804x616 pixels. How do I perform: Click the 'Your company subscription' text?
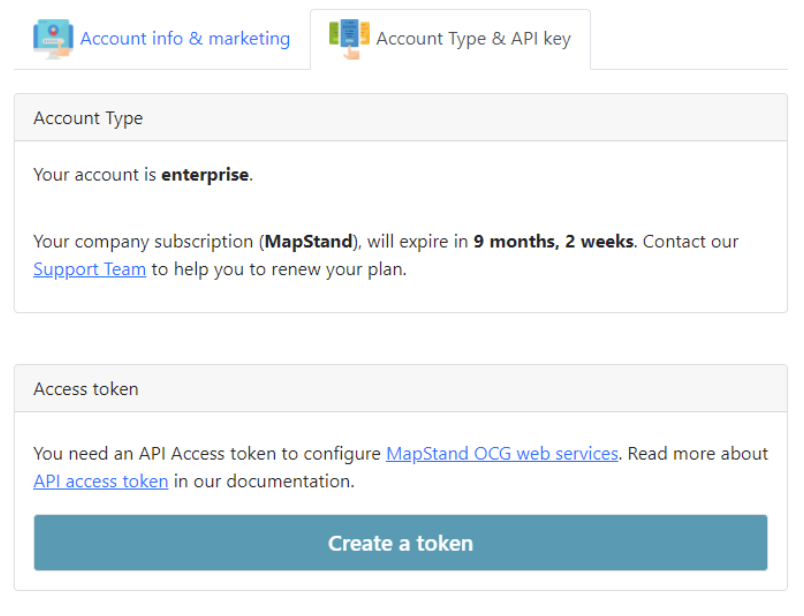coord(144,242)
